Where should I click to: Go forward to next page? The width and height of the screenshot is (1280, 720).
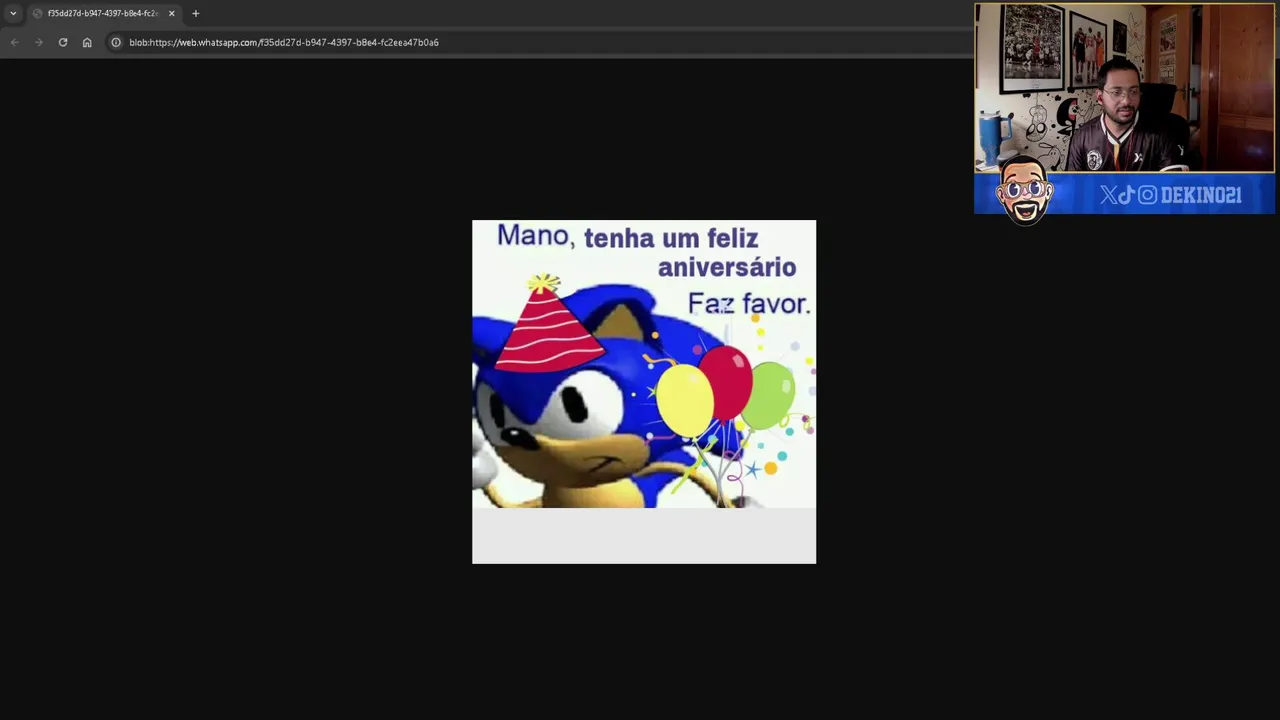[x=38, y=42]
